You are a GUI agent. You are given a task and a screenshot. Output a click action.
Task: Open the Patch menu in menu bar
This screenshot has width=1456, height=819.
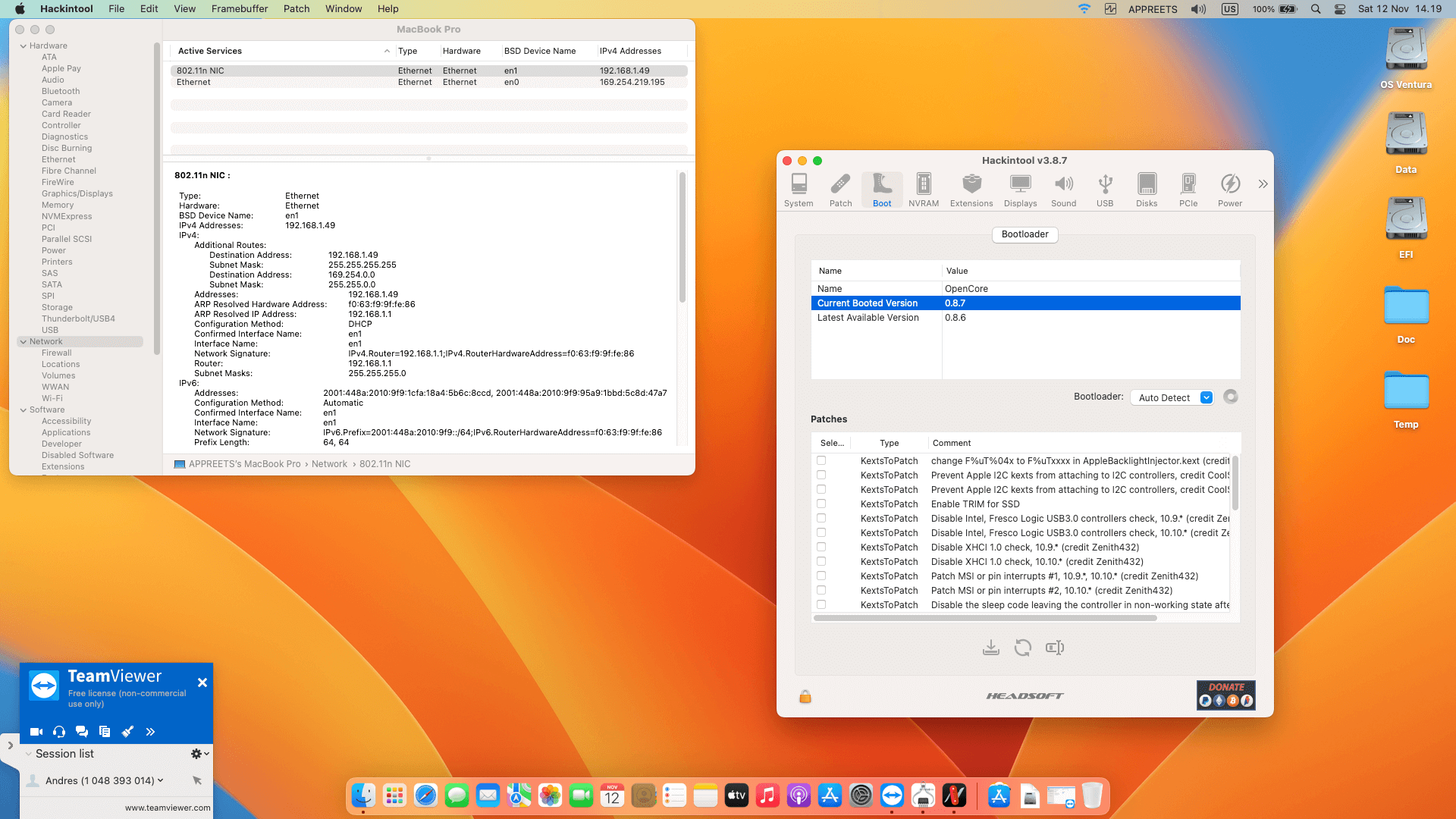(297, 9)
